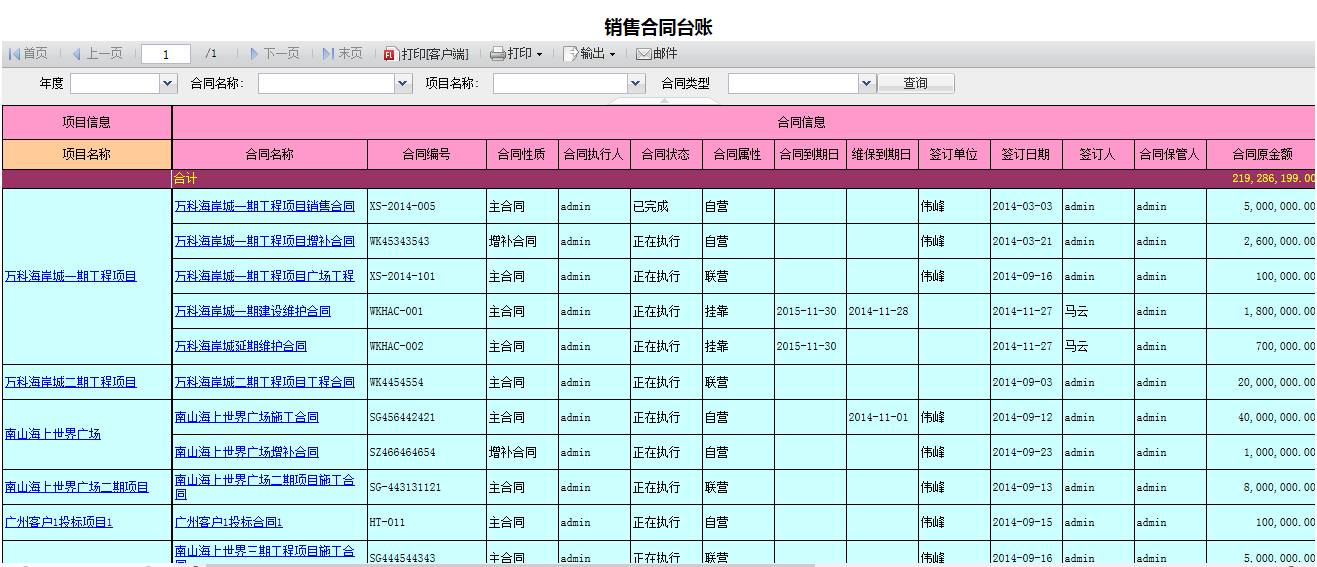The height and width of the screenshot is (567, 1317).
Task: Click the 合同到期日 column header
Action: pos(810,154)
